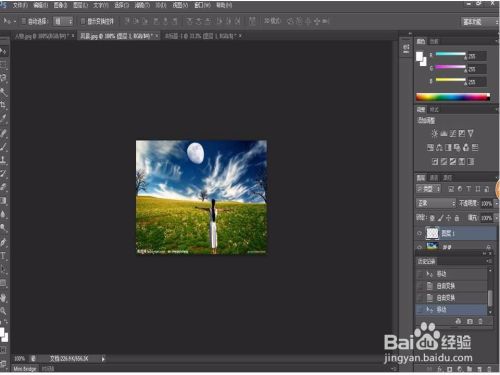Open the History panel flyout menu
This screenshot has height=375, width=500.
click(489, 261)
